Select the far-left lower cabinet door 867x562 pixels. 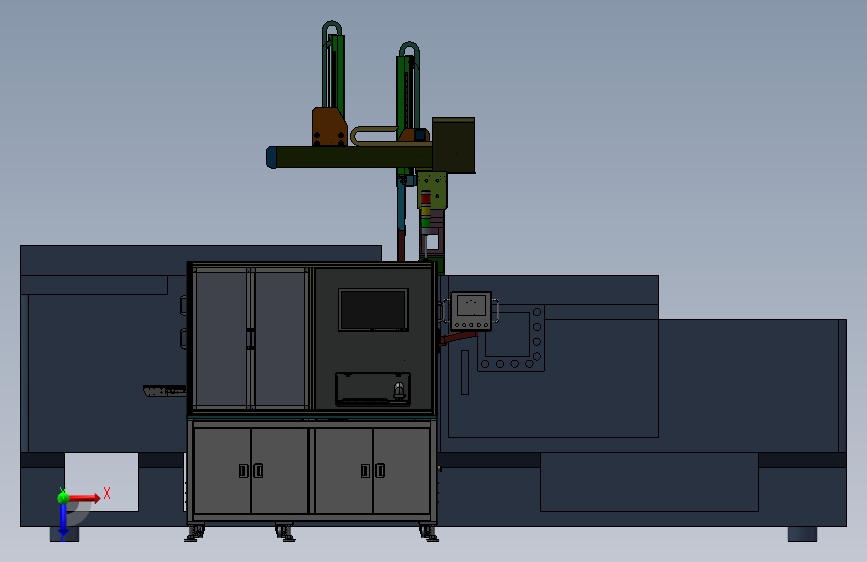222,471
